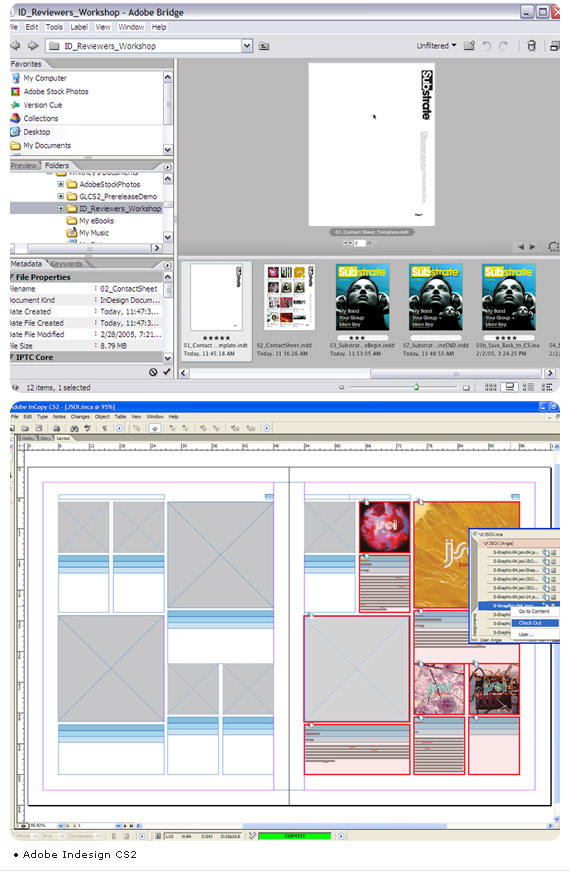This screenshot has height=879, width=570.
Task: Switch to Details view mode
Action: 528,387
